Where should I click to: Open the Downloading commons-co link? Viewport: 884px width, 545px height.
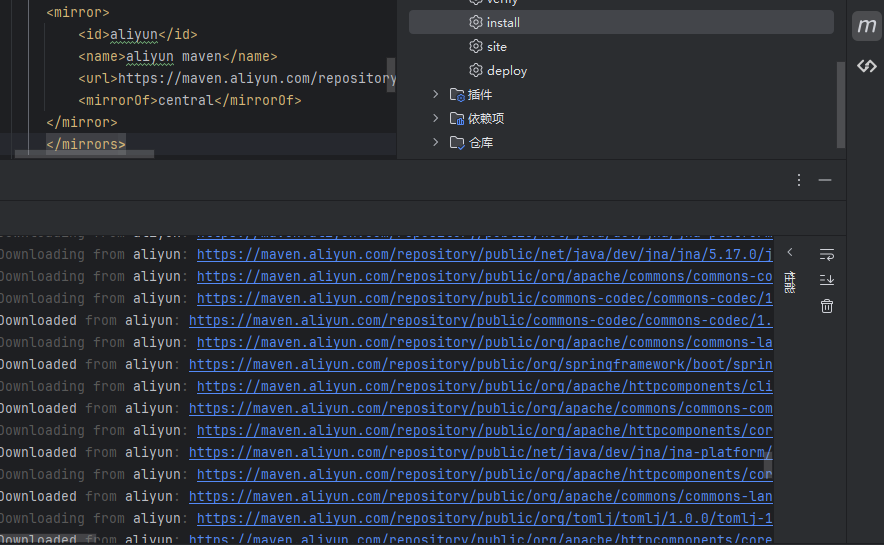(x=484, y=277)
